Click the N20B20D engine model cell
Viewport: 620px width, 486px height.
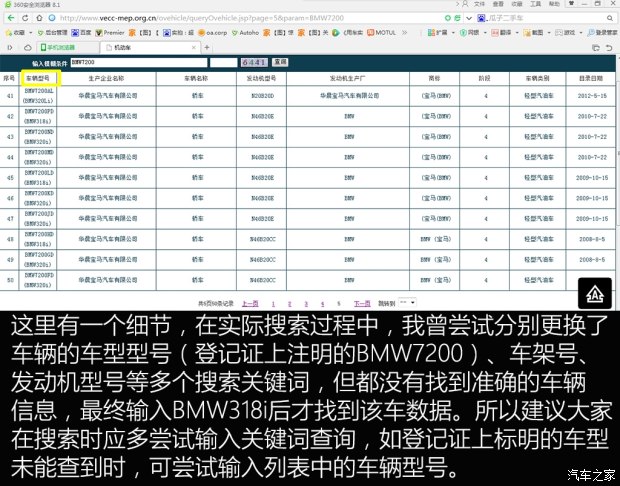tap(262, 96)
